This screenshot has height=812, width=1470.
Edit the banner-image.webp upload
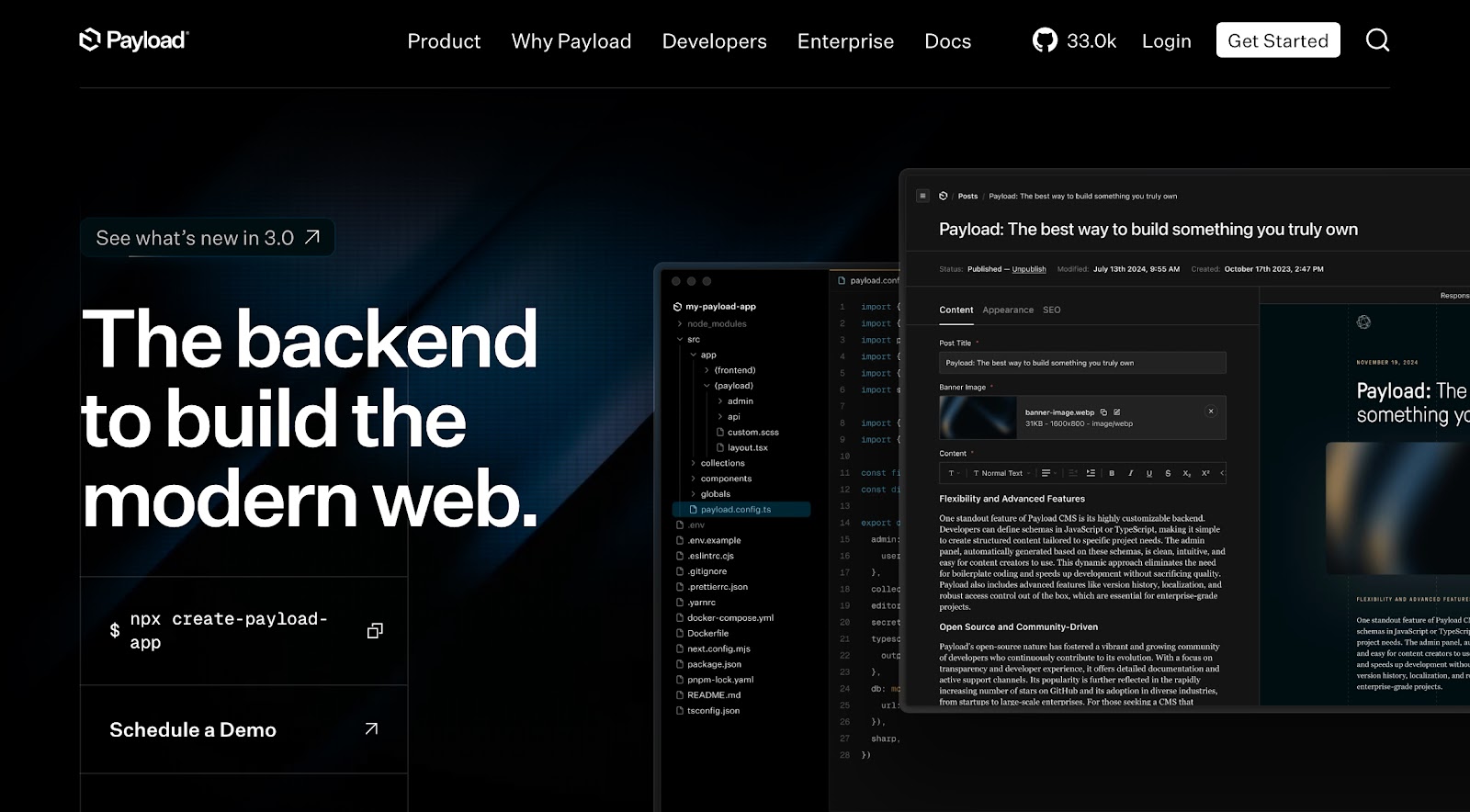tap(1116, 412)
